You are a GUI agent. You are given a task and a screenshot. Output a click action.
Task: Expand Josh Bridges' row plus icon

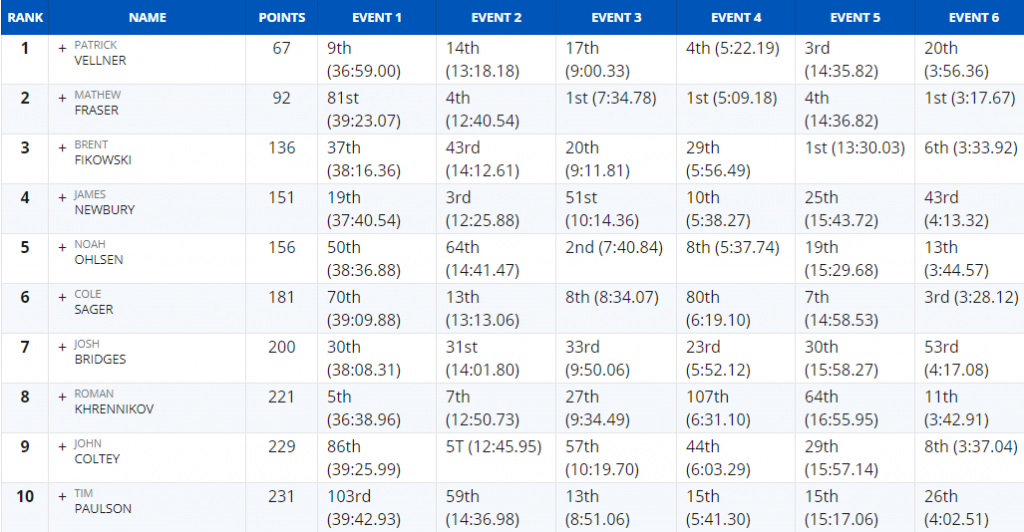point(63,347)
